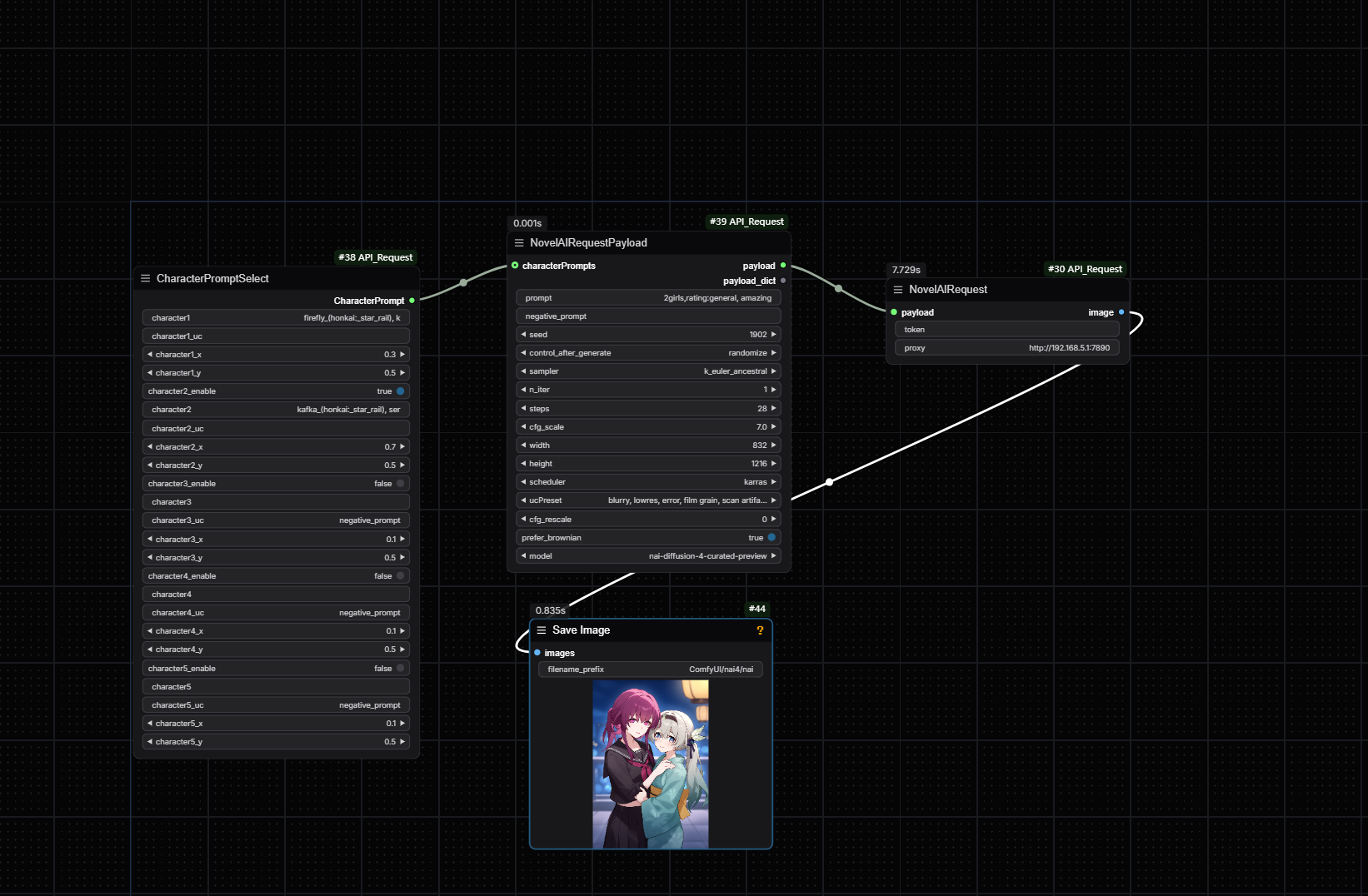Open the scheduler dropdown showing karras

click(x=648, y=482)
